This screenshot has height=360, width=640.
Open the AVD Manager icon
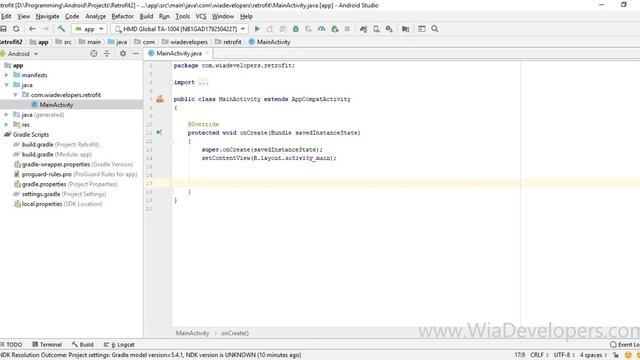pyautogui.click(x=376, y=29)
